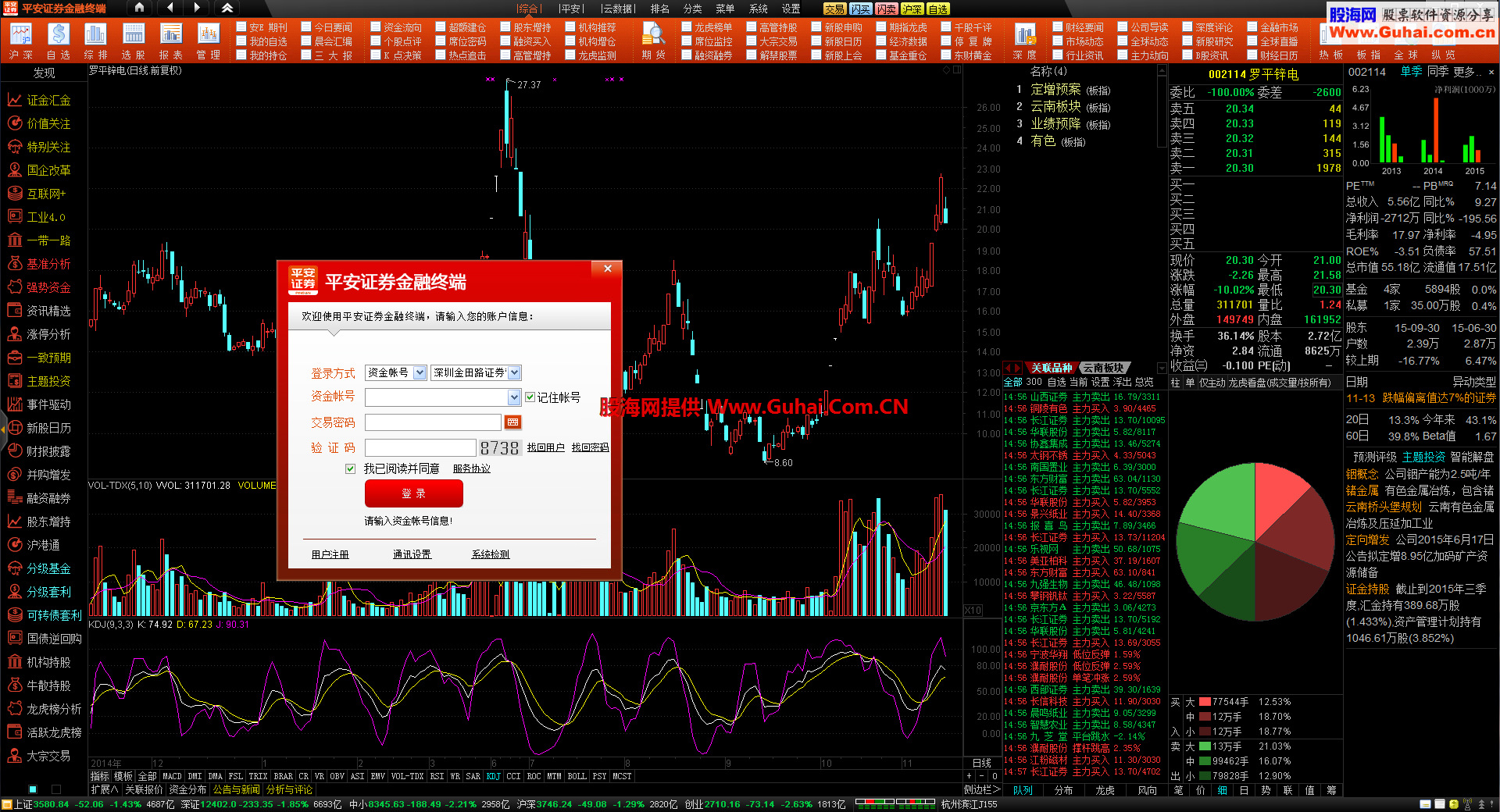Switch to the 云南板块 related tab
Viewport: 1500px width, 812px height.
(1103, 368)
